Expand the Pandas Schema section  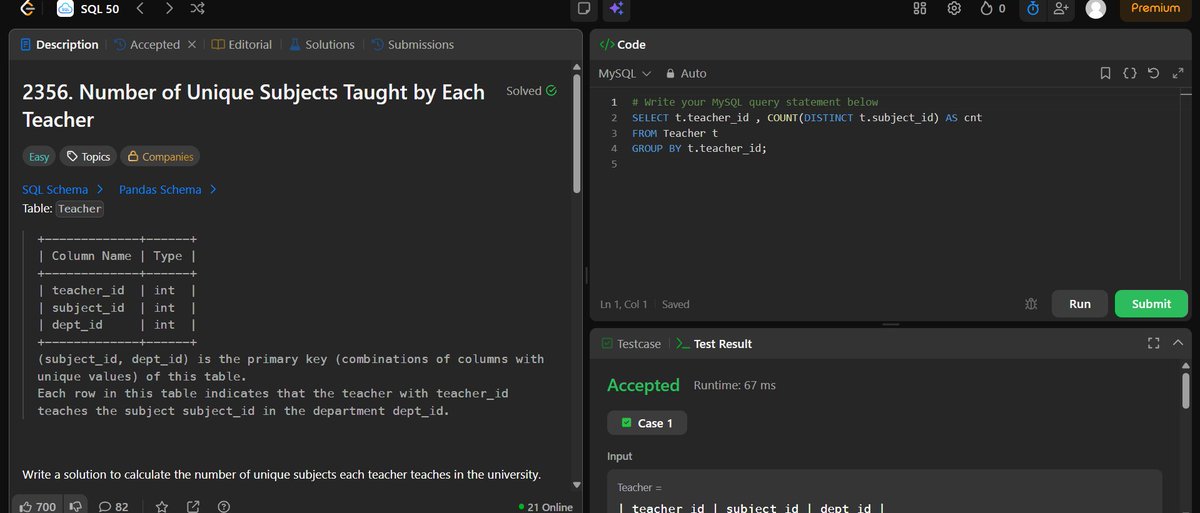[168, 189]
